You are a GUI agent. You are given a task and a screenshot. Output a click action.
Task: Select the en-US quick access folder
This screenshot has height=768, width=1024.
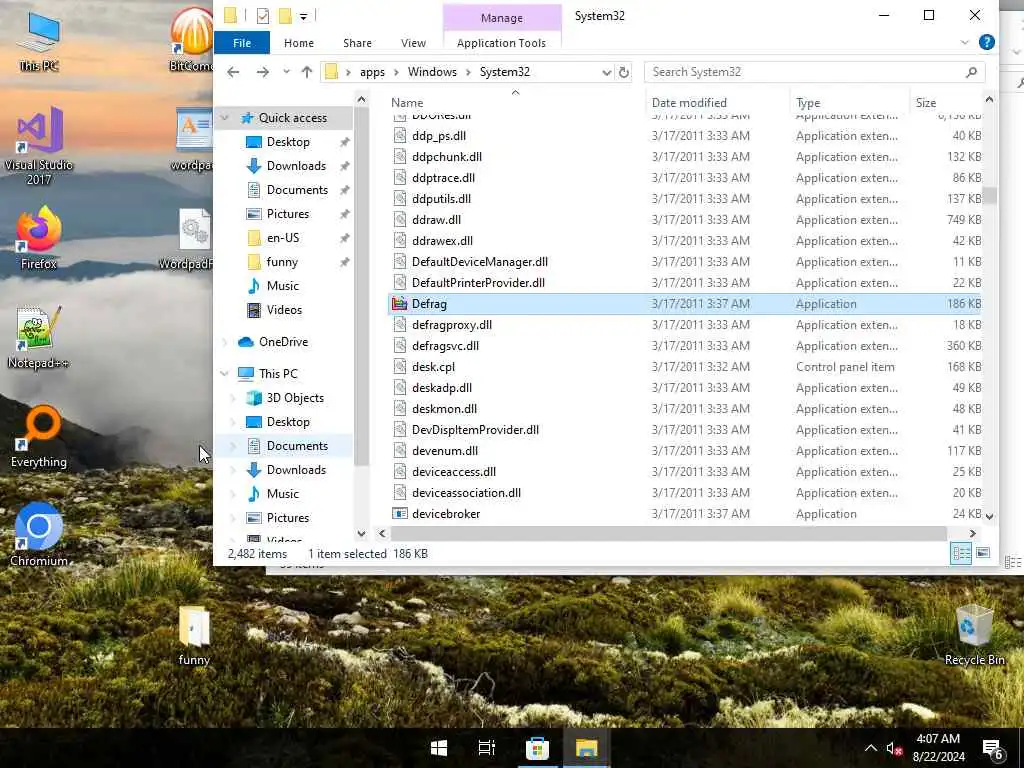[283, 238]
